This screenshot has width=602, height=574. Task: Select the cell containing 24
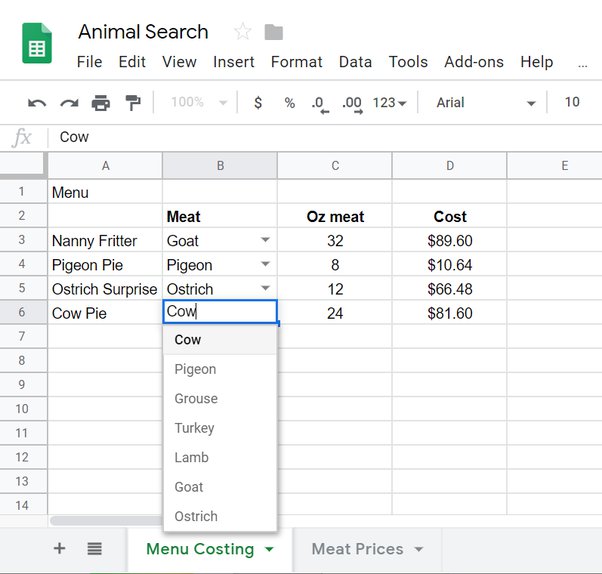(335, 313)
